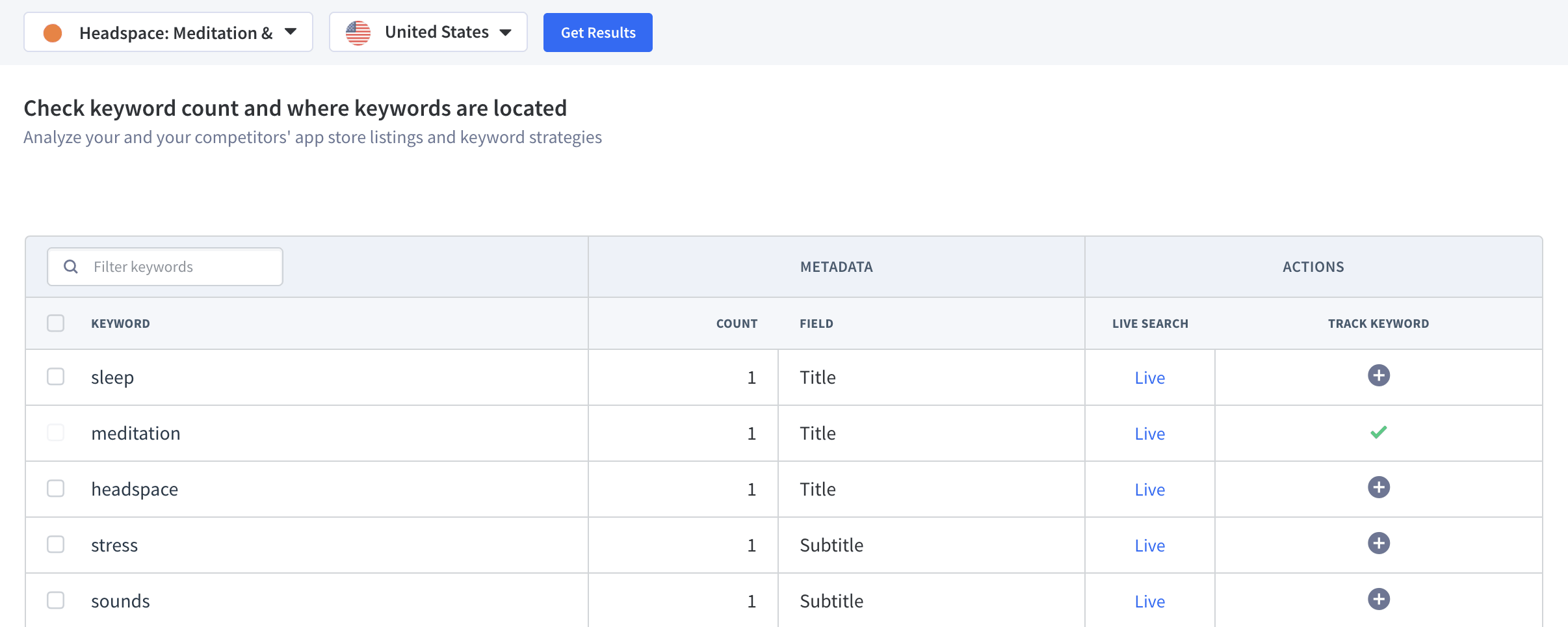Click the LIVE SEARCH column header

tap(1150, 324)
